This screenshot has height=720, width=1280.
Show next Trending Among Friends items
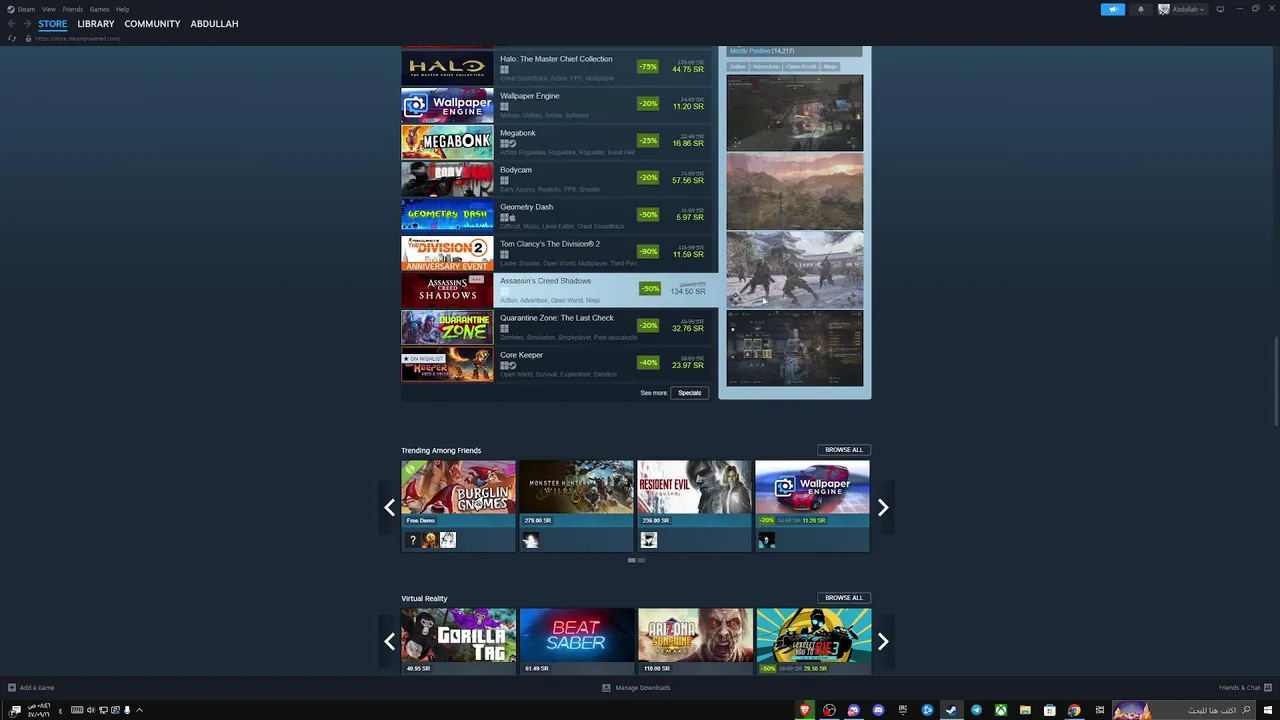(883, 508)
